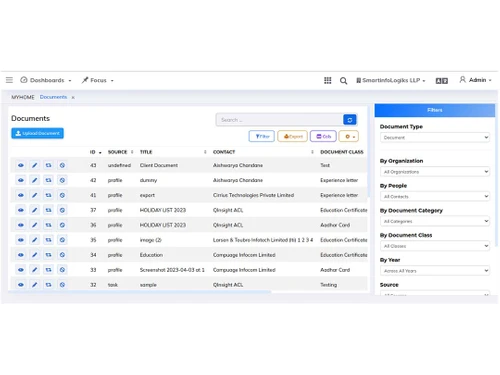Click the swap icon for document 43
500x375 pixels.
(48, 165)
